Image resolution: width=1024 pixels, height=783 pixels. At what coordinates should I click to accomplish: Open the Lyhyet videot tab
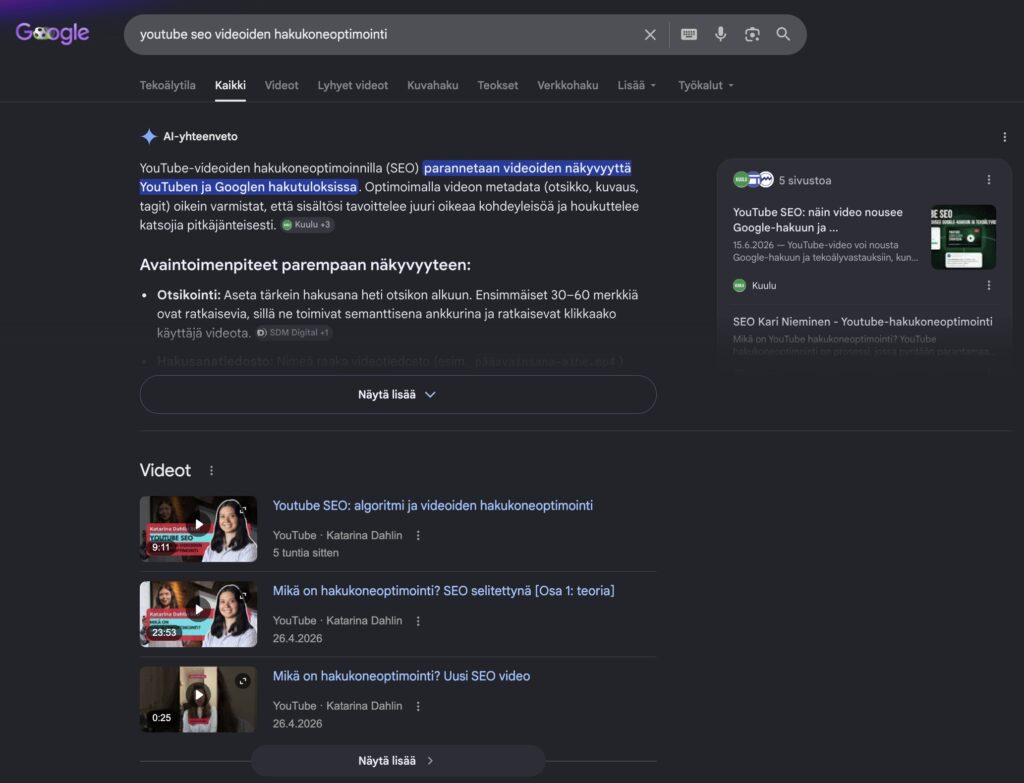353,86
